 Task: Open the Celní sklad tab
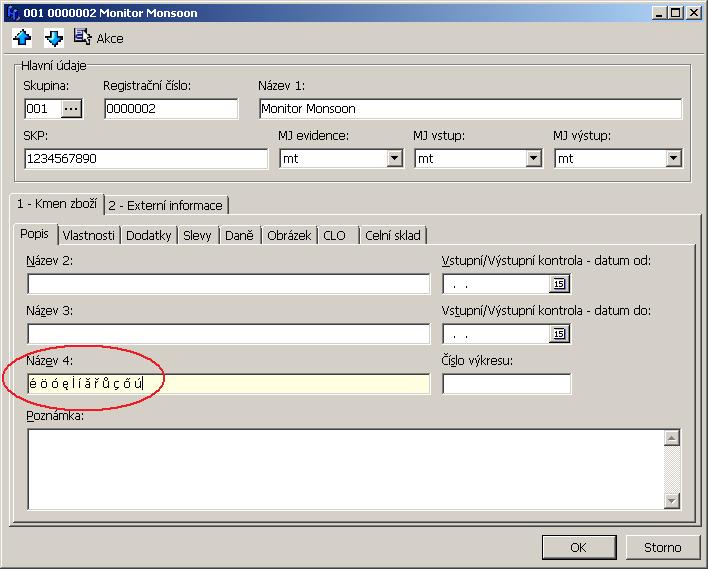(x=393, y=236)
